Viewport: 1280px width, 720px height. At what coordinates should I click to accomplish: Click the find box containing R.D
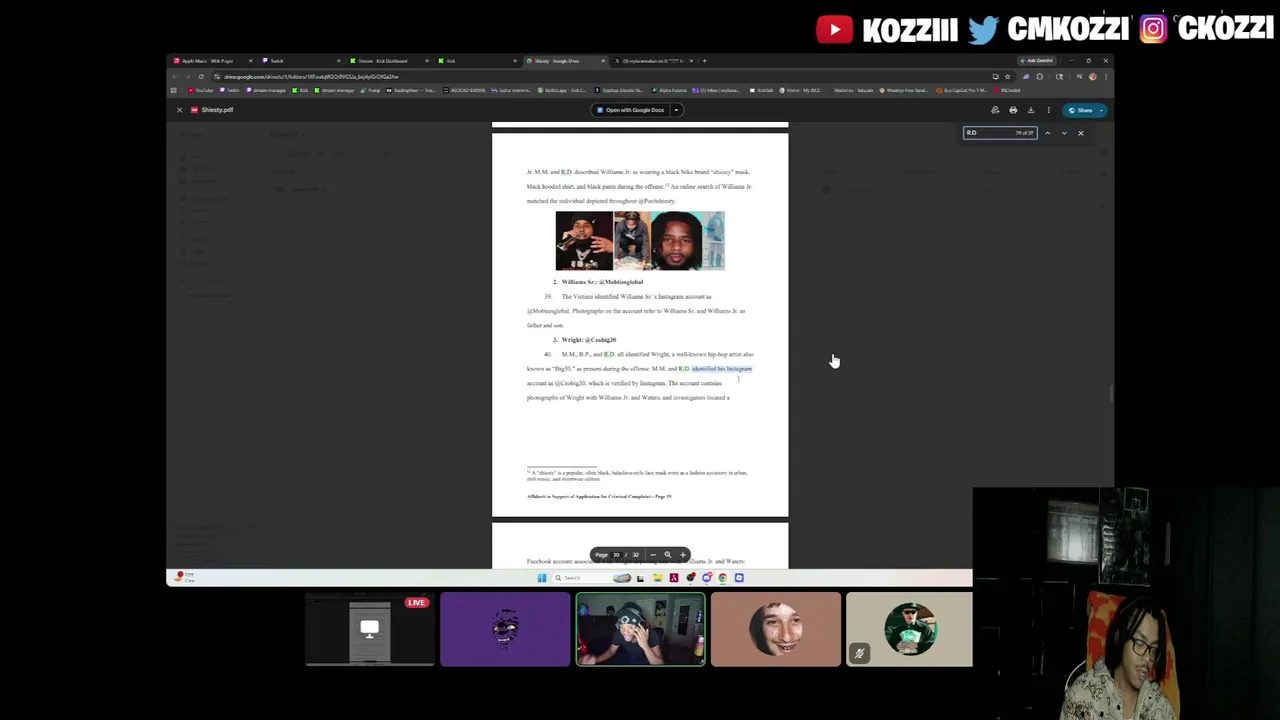1000,133
